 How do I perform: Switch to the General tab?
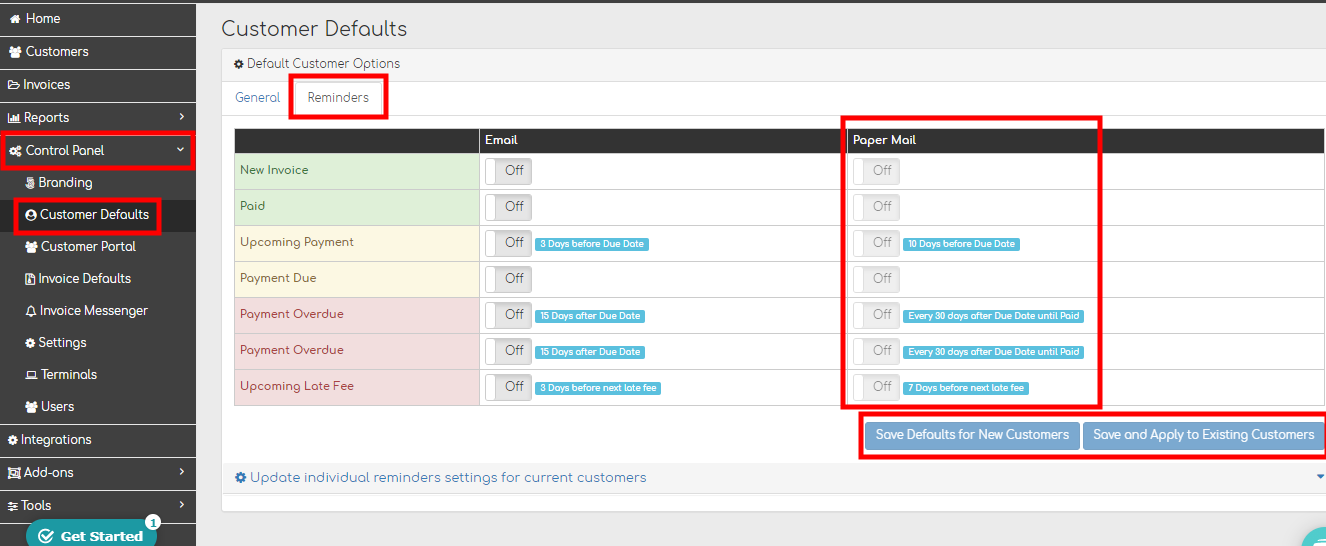coord(258,98)
